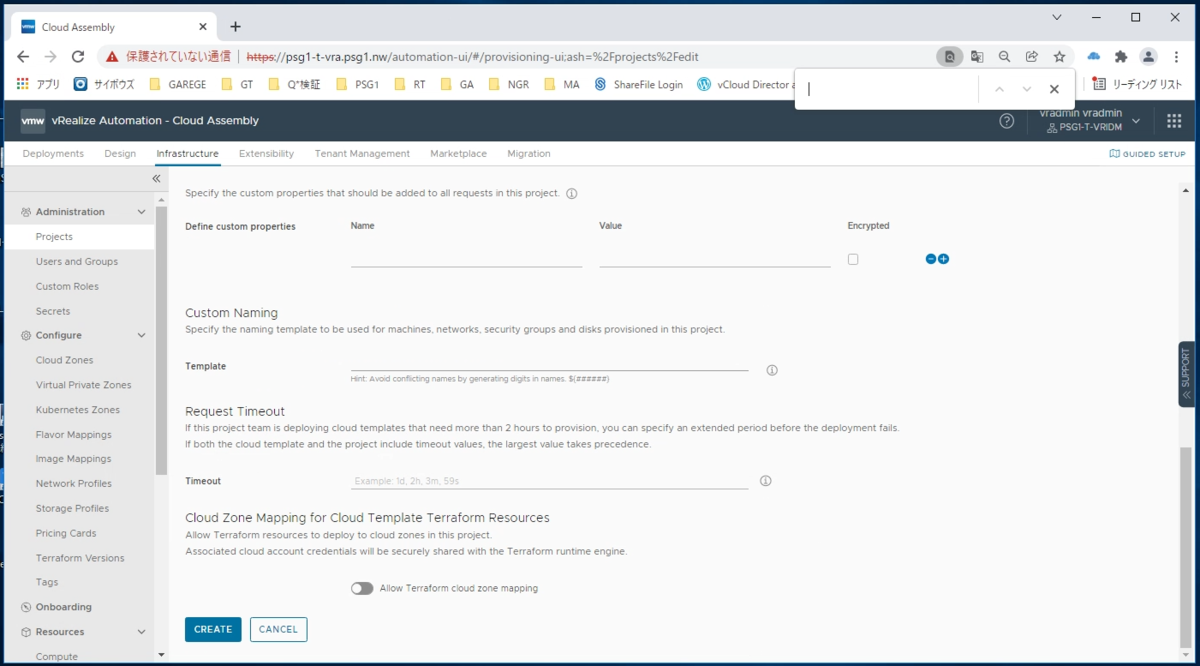1200x666 pixels.
Task: Open the Tenant Management tab
Action: click(362, 154)
